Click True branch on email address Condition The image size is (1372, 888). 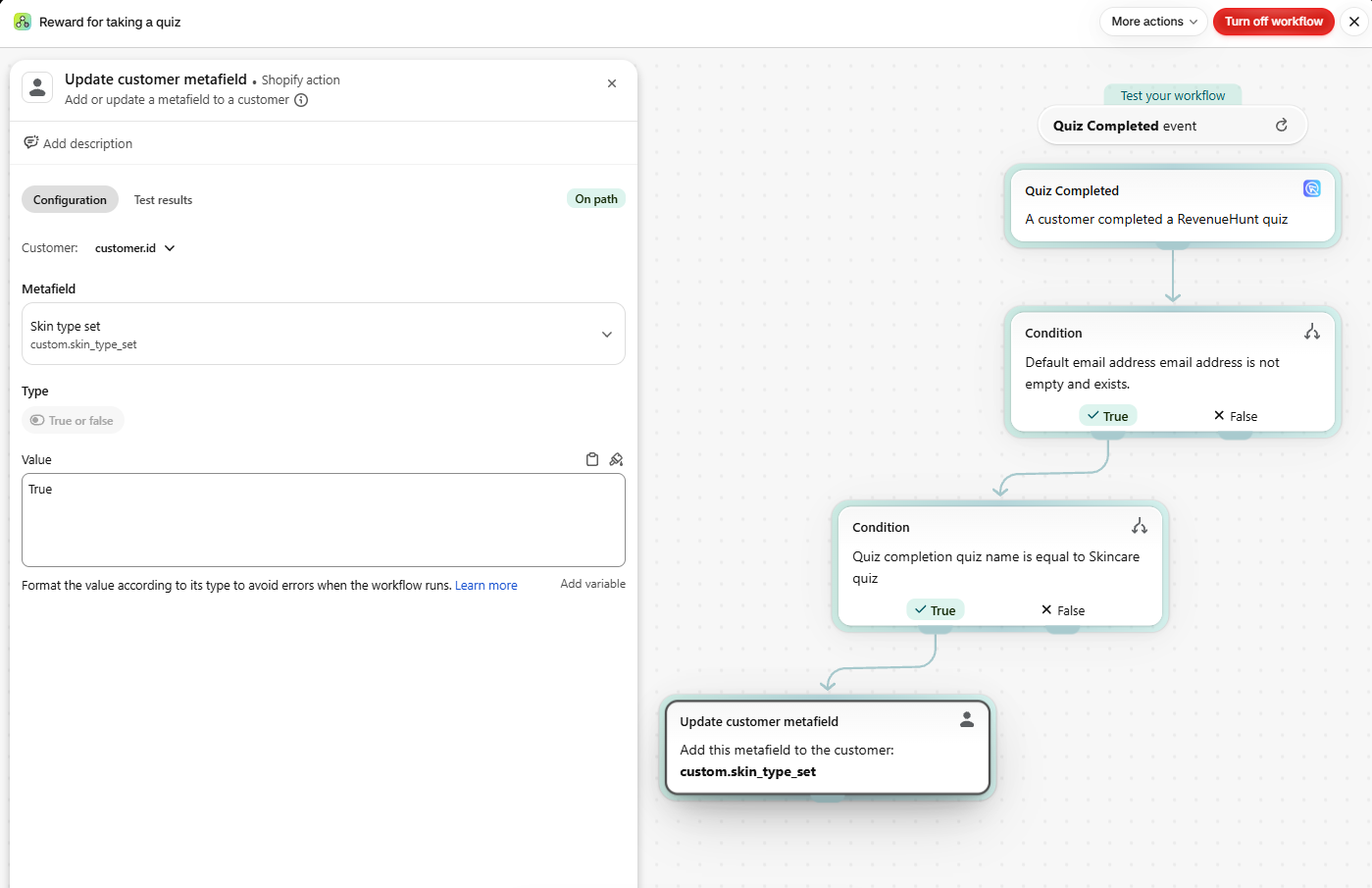pos(1108,416)
